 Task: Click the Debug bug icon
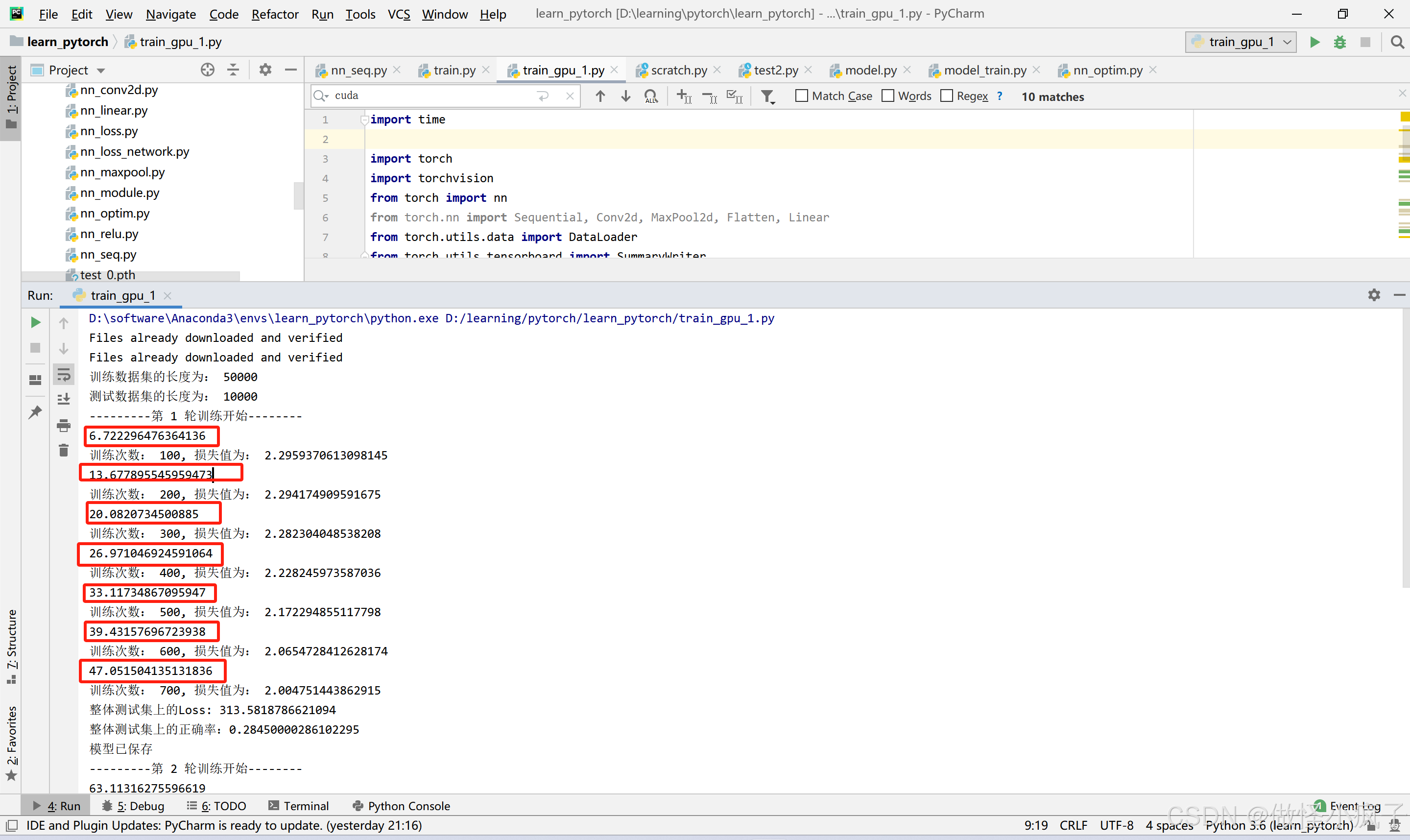tap(1339, 43)
